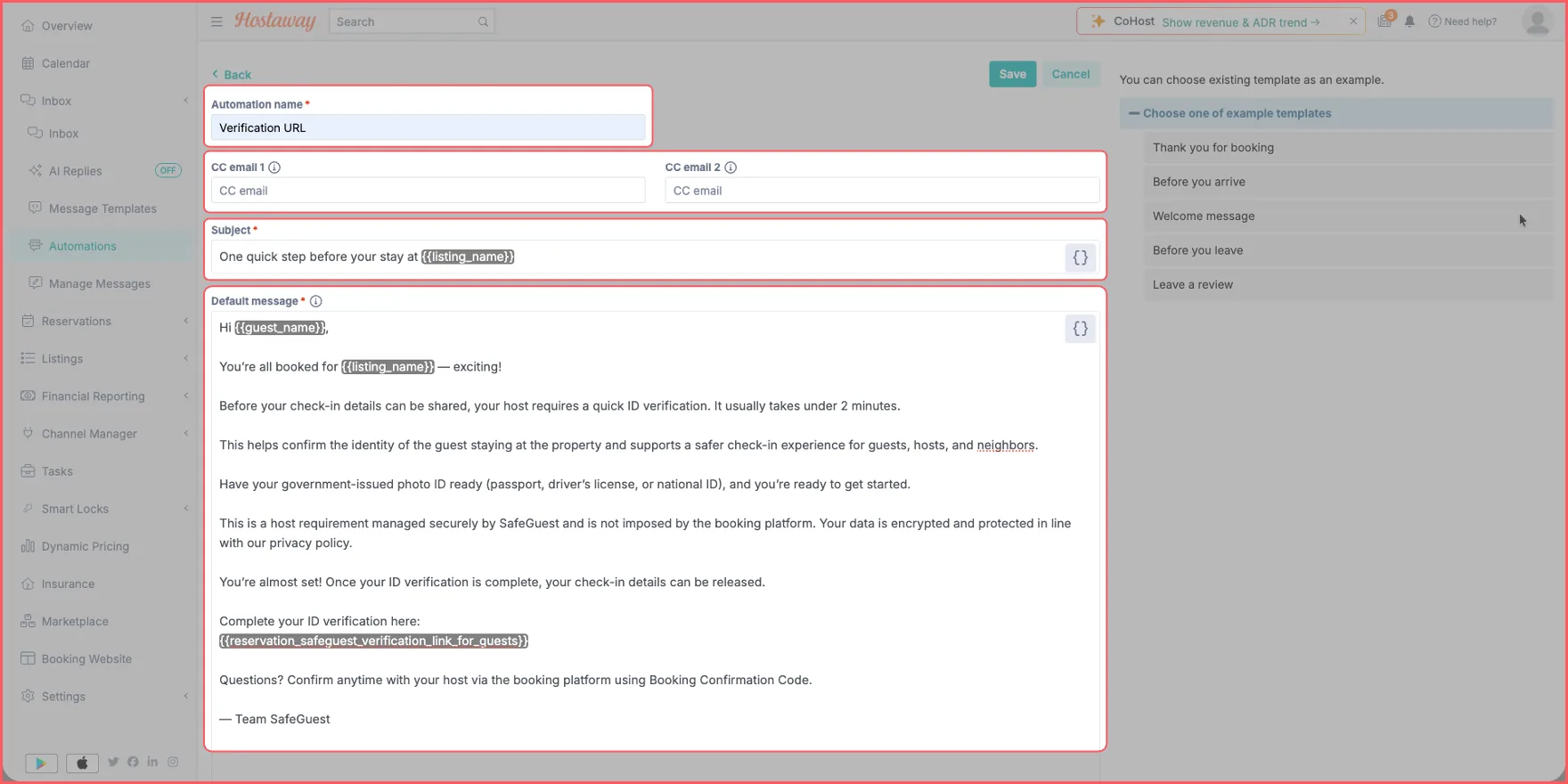
Task: Select safeguest verification link variable tag
Action: point(374,641)
